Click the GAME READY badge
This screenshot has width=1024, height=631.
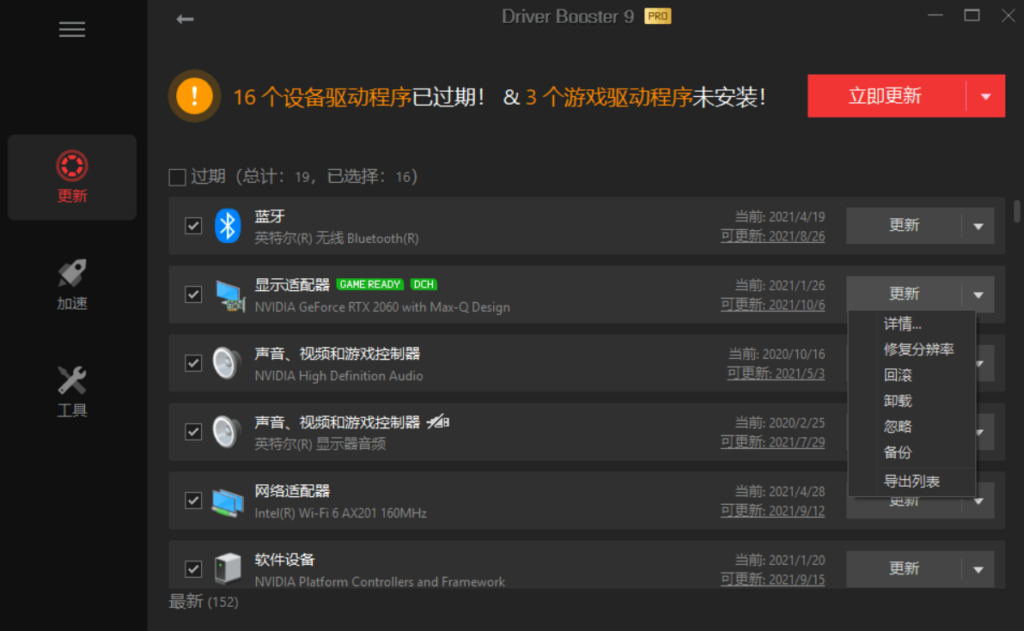370,284
